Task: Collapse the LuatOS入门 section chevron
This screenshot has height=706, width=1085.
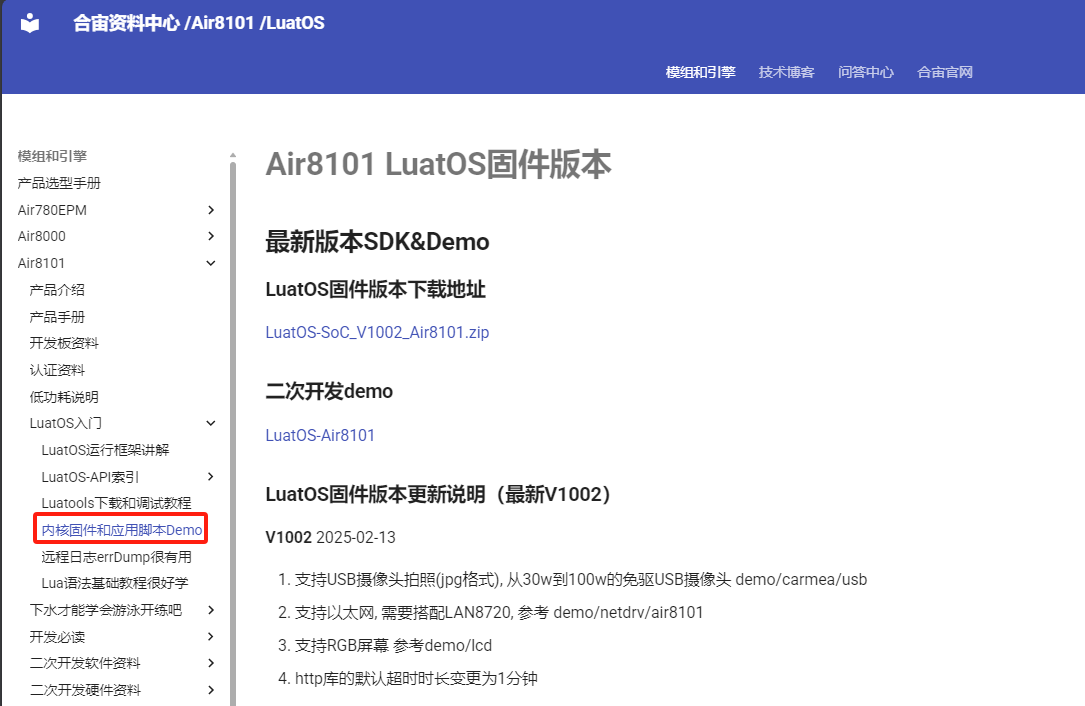Action: coord(211,423)
